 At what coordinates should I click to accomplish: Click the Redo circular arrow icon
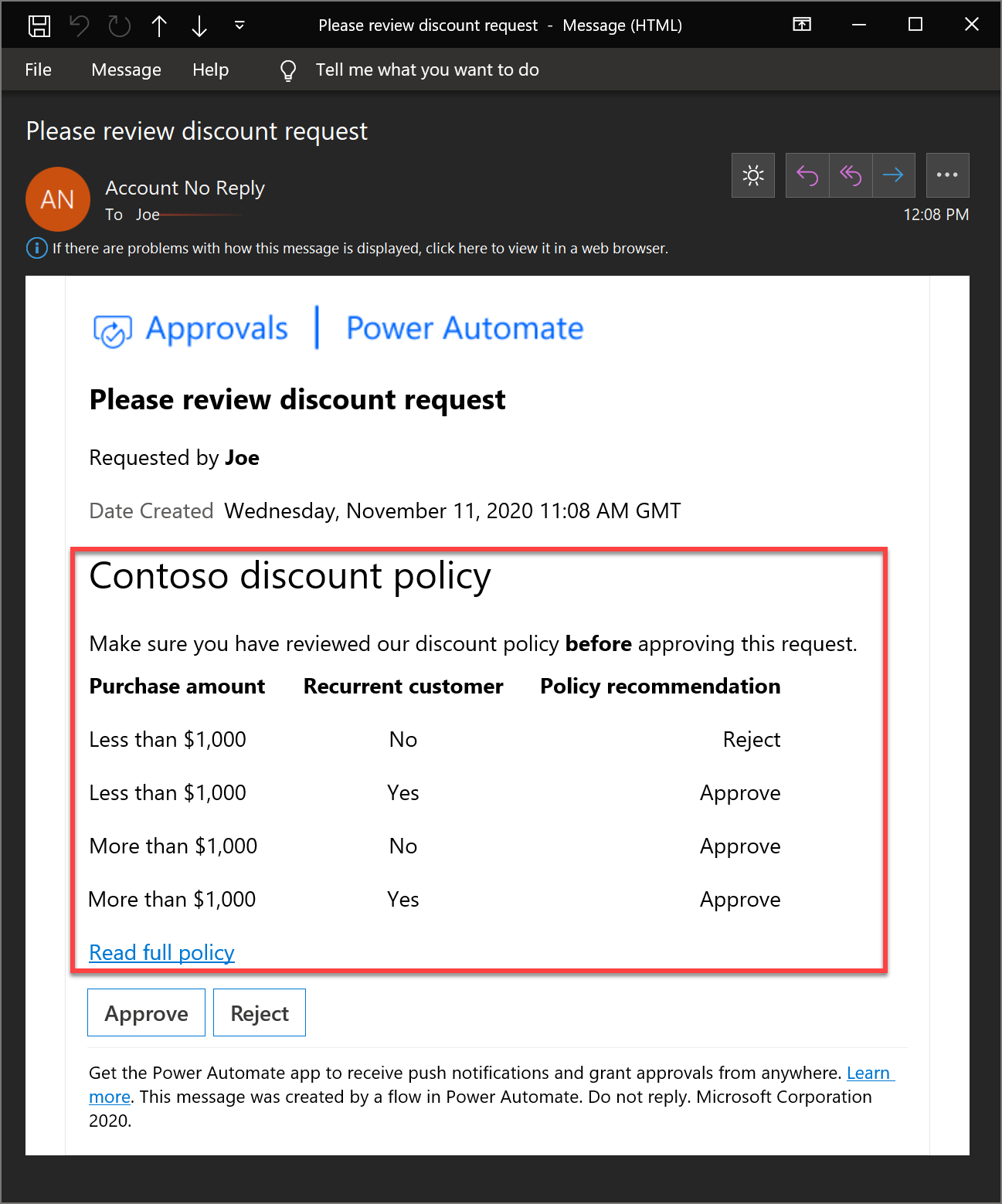pos(119,25)
